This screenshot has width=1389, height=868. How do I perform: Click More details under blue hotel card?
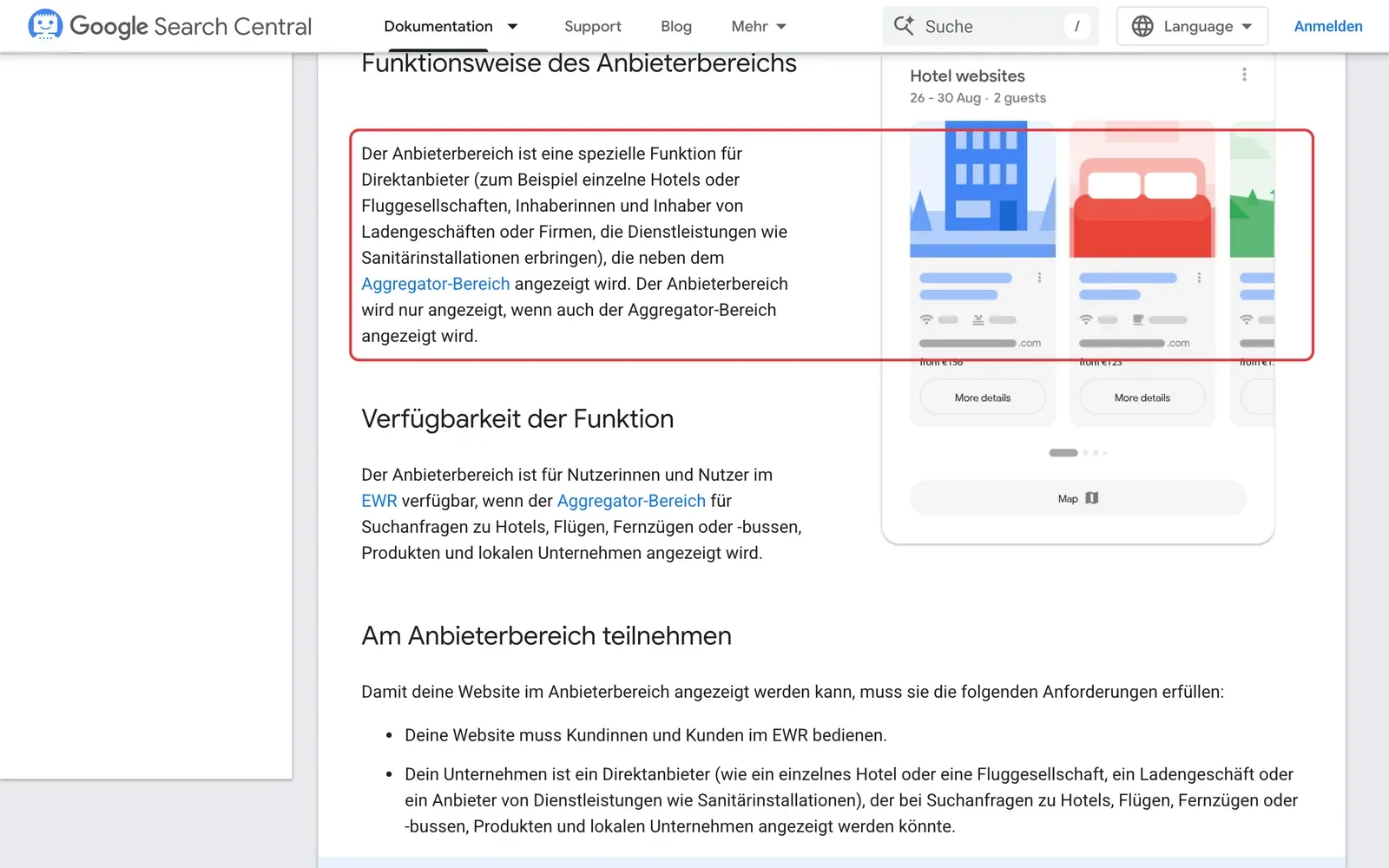point(983,398)
